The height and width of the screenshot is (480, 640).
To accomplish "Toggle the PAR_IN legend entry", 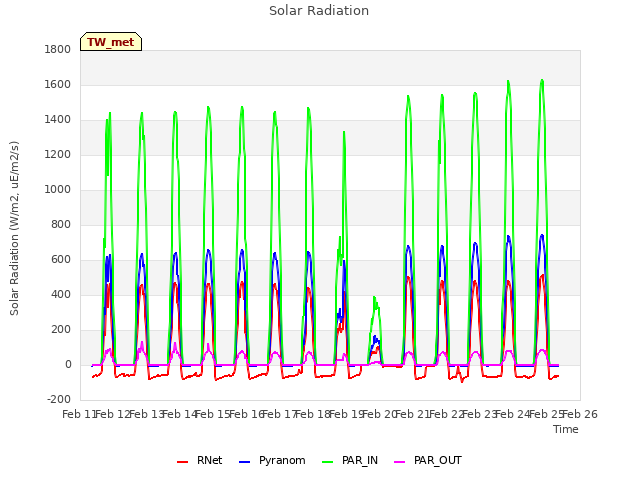I will [x=350, y=460].
